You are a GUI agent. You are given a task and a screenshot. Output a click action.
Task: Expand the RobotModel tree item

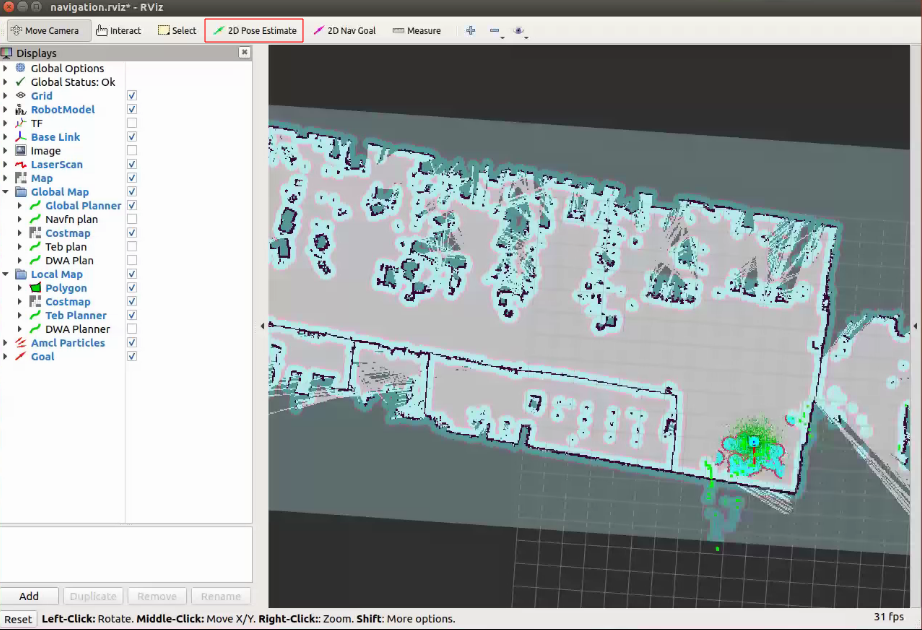click(x=5, y=109)
